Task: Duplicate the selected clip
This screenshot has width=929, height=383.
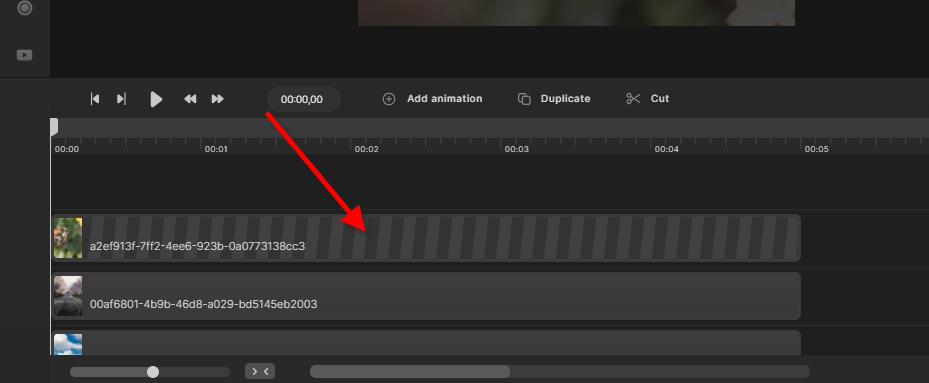Action: pyautogui.click(x=554, y=99)
